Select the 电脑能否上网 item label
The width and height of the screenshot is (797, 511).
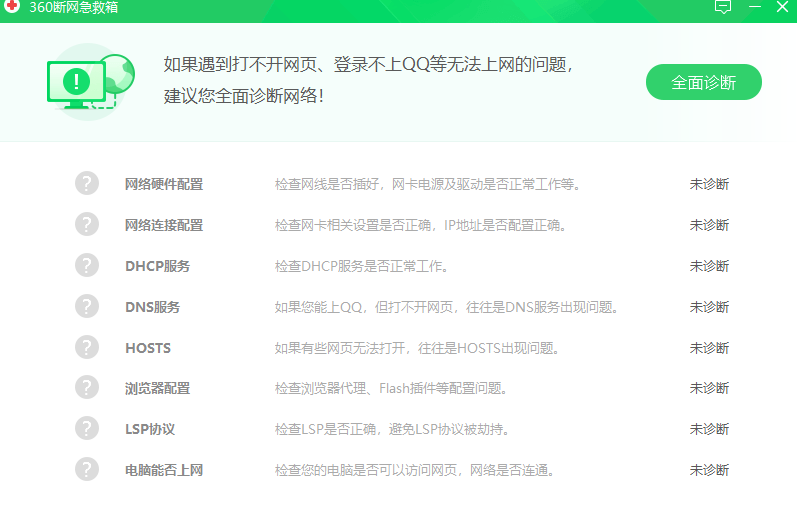164,470
